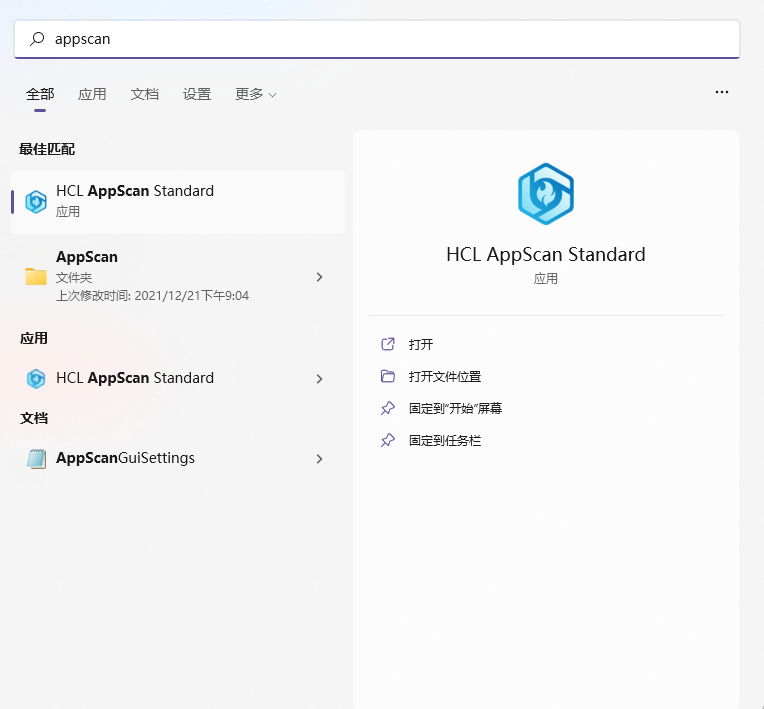The height and width of the screenshot is (709, 764).
Task: Click the AppScan folder icon
Action: [x=36, y=276]
